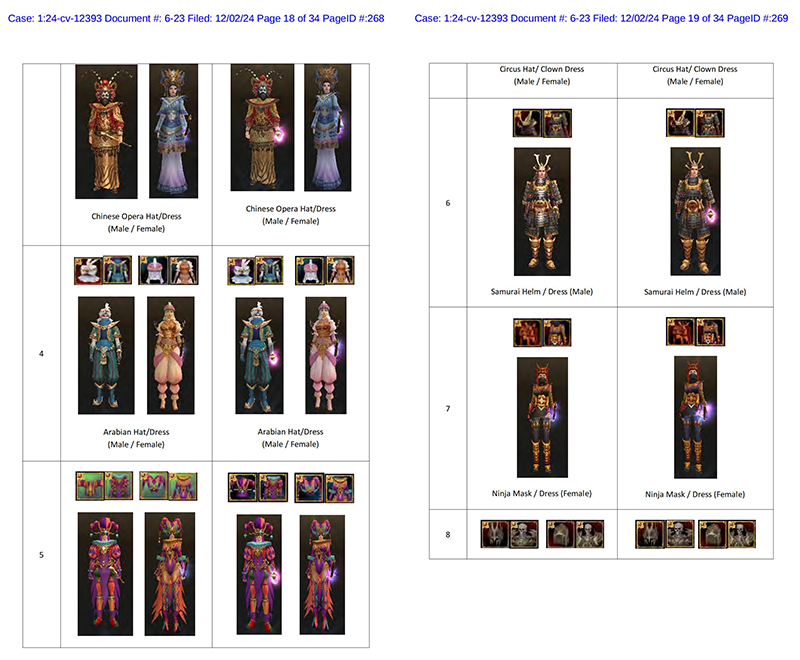Select 'Ninja Mask / Dress (Female)' caption, middle column

point(542,494)
